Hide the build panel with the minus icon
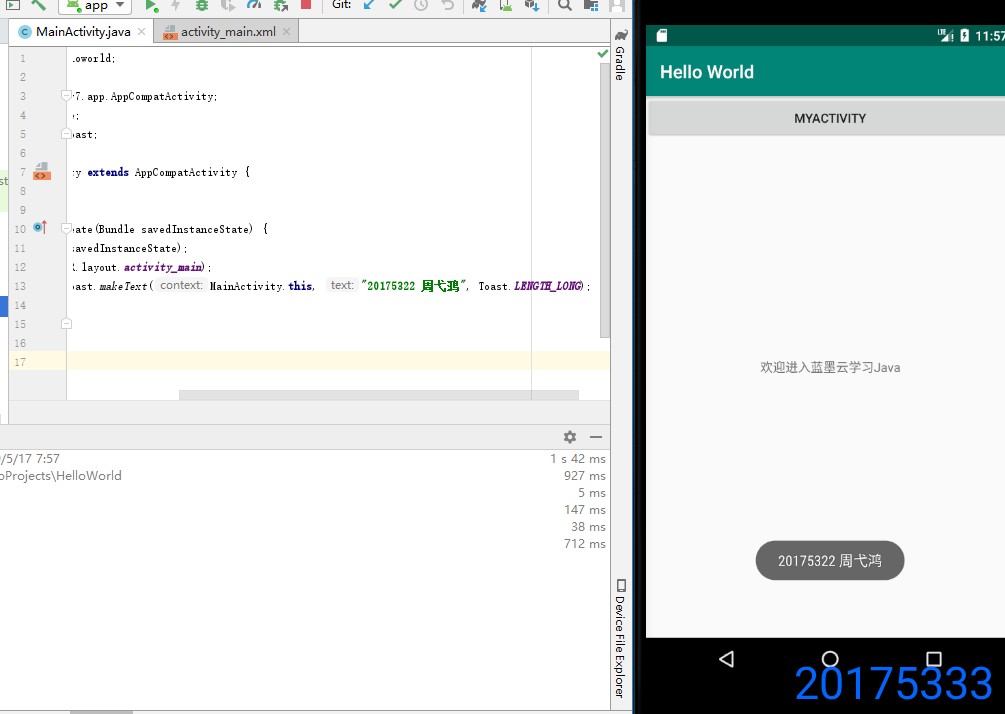This screenshot has height=714, width=1005. pos(596,437)
